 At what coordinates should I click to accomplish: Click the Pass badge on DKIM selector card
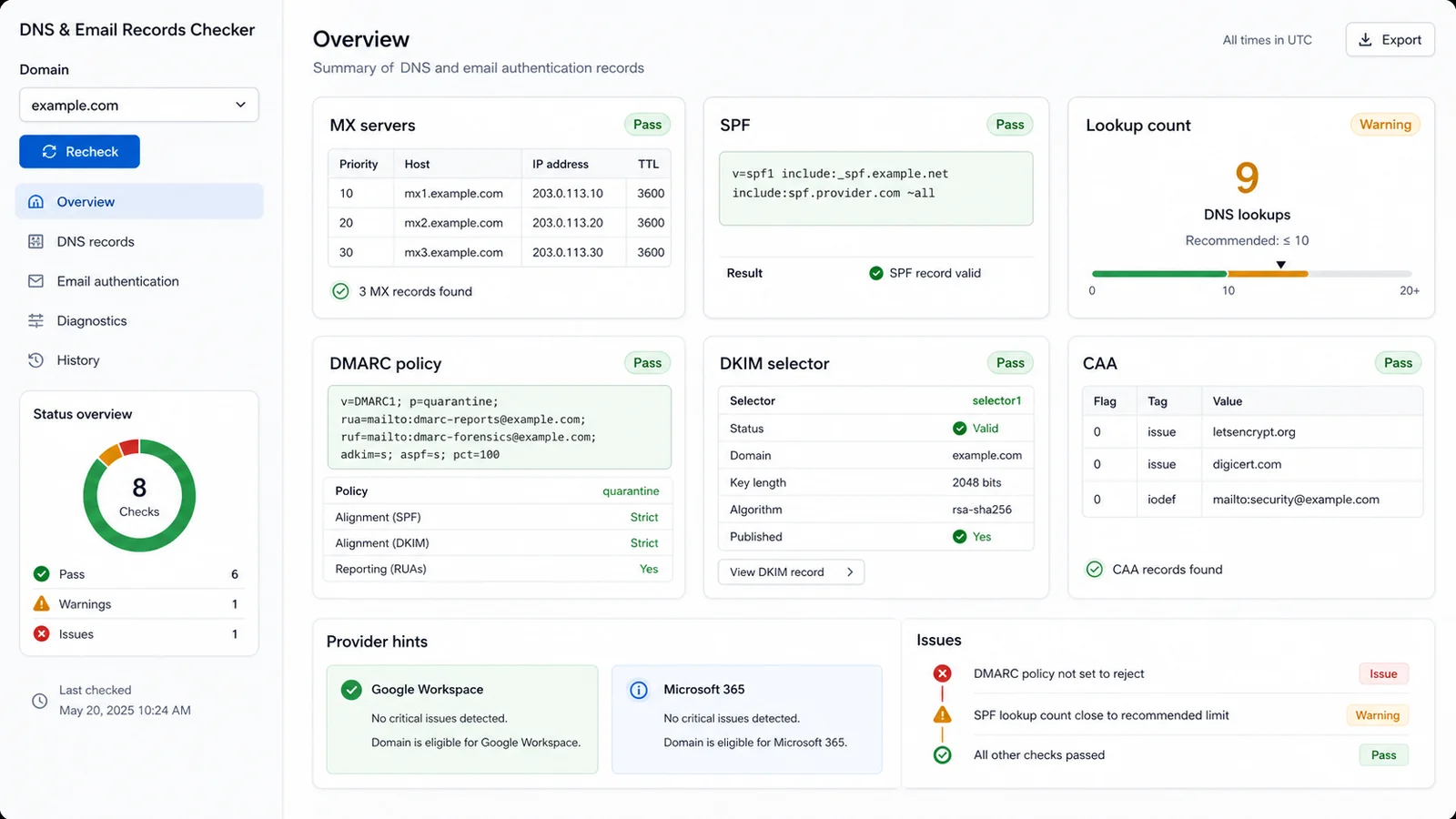(1010, 363)
